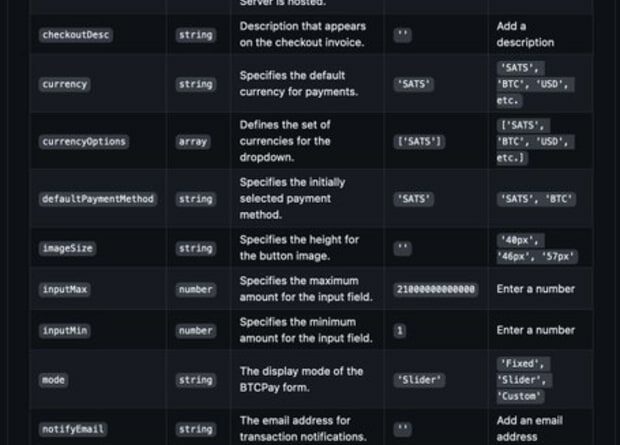Click the imageSize property name
The image size is (620, 445).
(67, 248)
